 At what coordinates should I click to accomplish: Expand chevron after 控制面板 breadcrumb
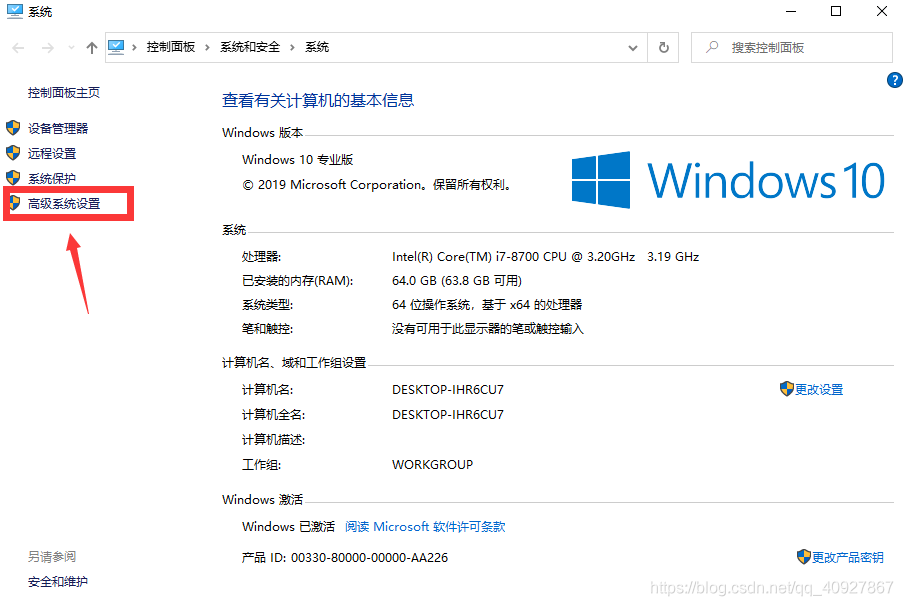(x=207, y=47)
